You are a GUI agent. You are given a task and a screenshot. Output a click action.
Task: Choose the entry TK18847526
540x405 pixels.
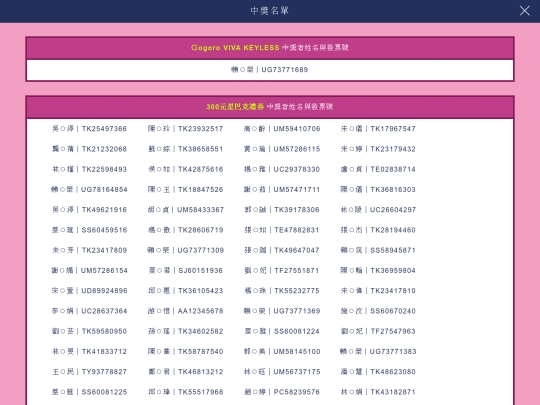pos(186,190)
